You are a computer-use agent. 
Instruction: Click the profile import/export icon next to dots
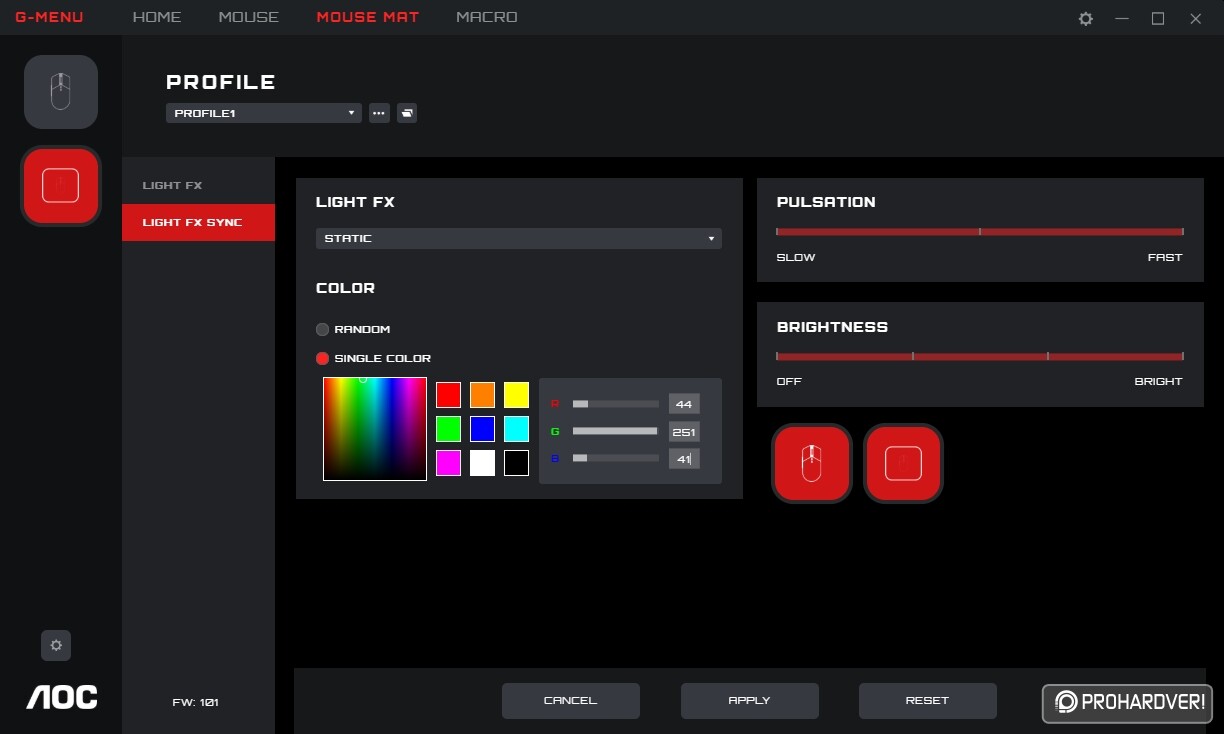[407, 113]
